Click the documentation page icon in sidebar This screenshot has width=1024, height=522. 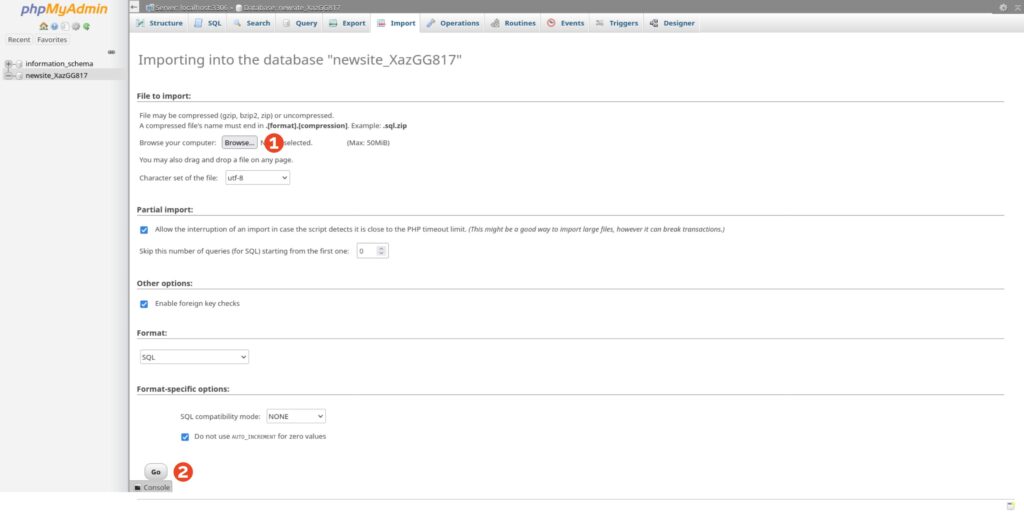[65, 26]
